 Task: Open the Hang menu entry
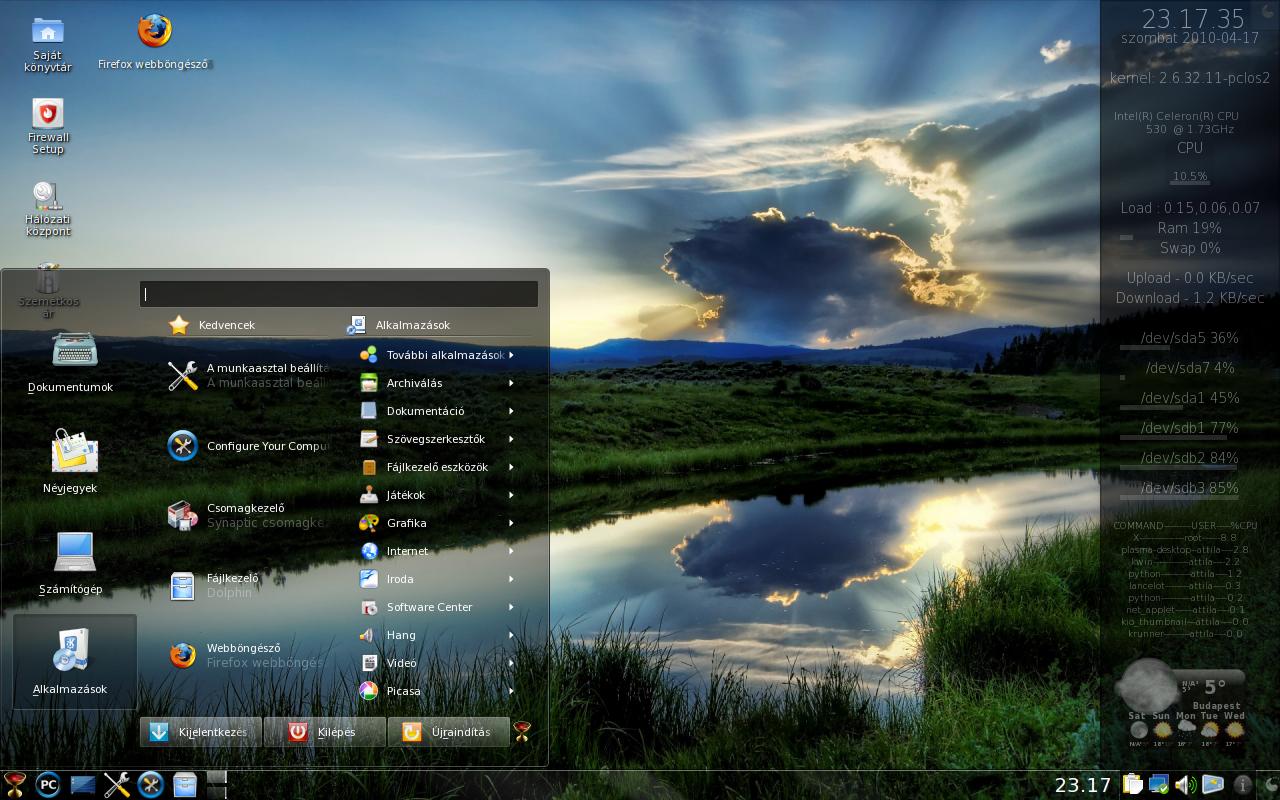tap(438, 635)
